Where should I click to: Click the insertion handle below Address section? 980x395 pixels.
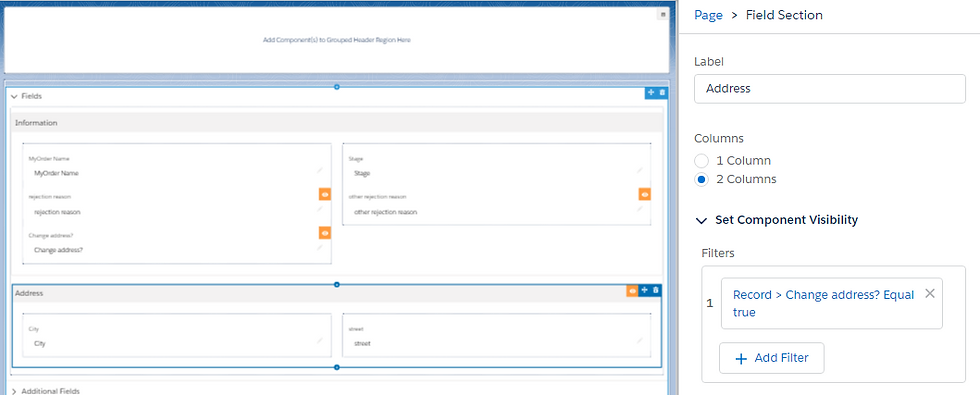(x=337, y=368)
